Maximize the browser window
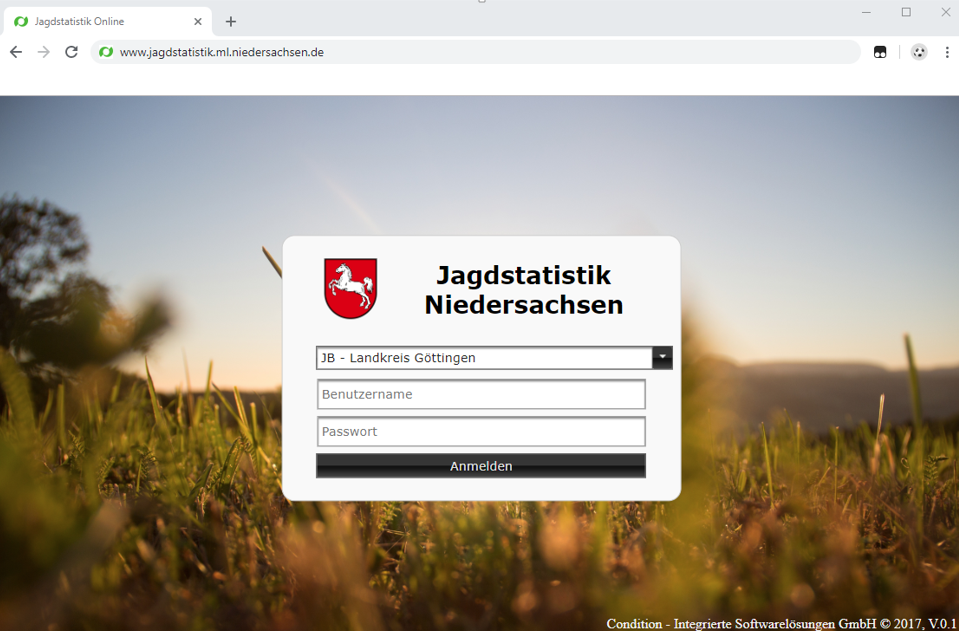 906,12
